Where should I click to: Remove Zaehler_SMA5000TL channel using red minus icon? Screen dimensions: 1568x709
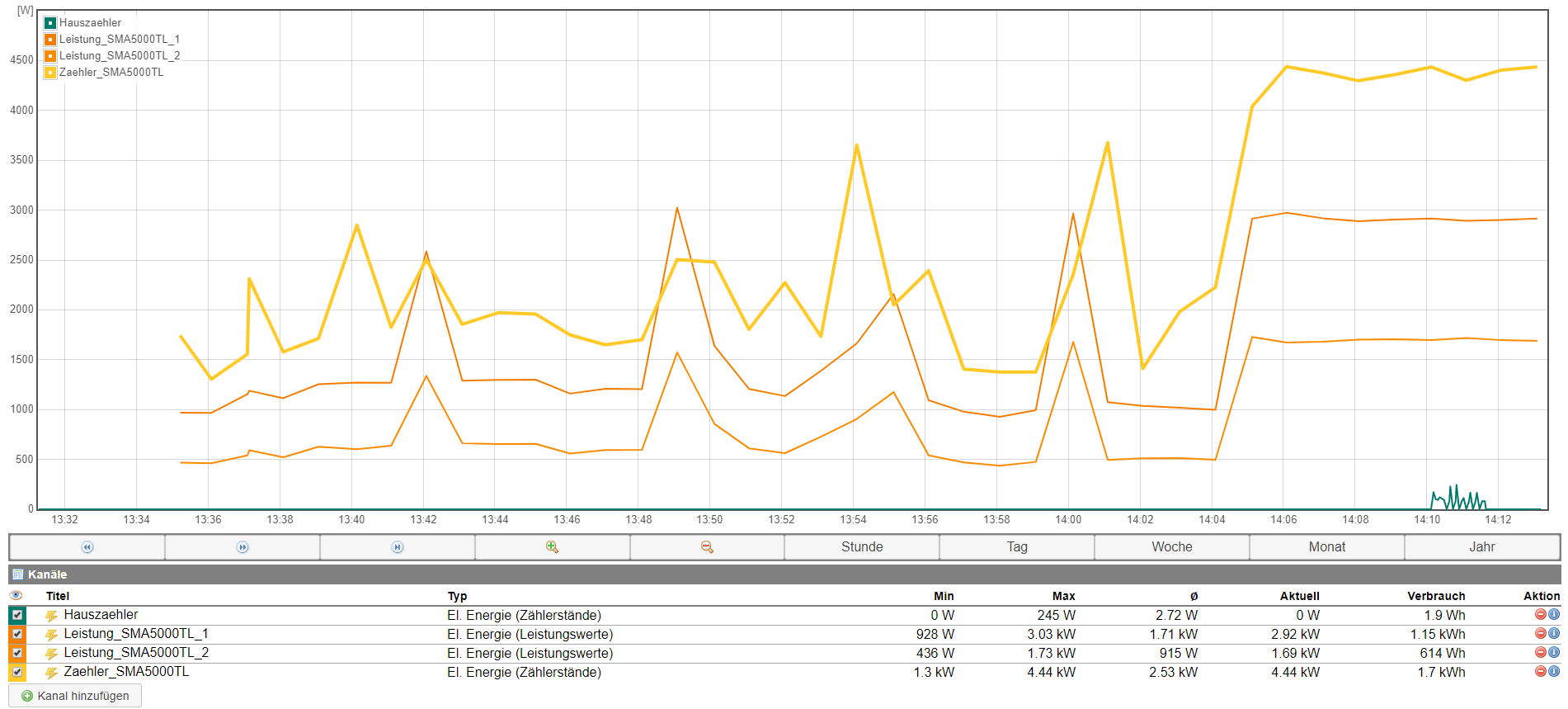[1540, 672]
